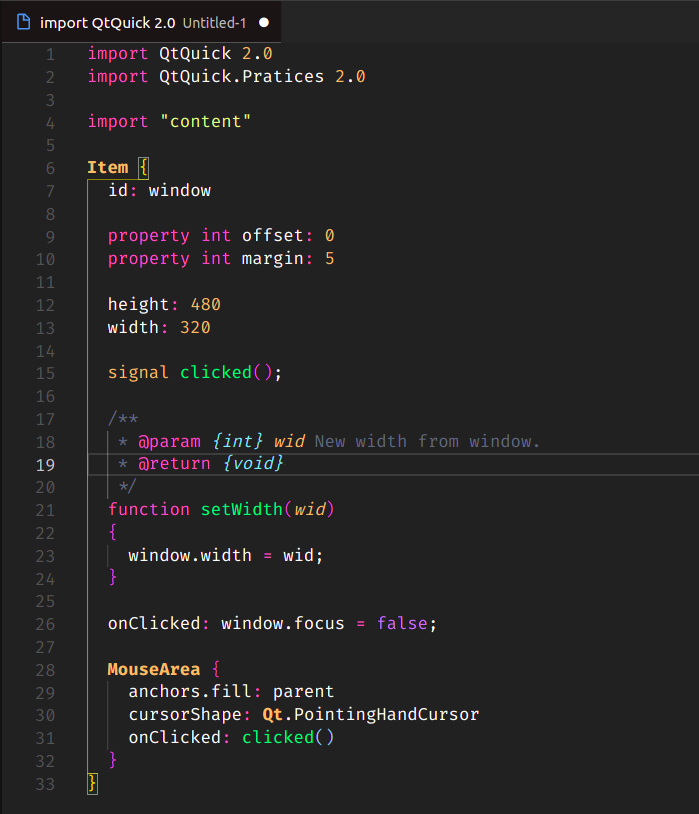The height and width of the screenshot is (814, 699).
Task: Click the "content" string on line 4
Action: (x=206, y=121)
